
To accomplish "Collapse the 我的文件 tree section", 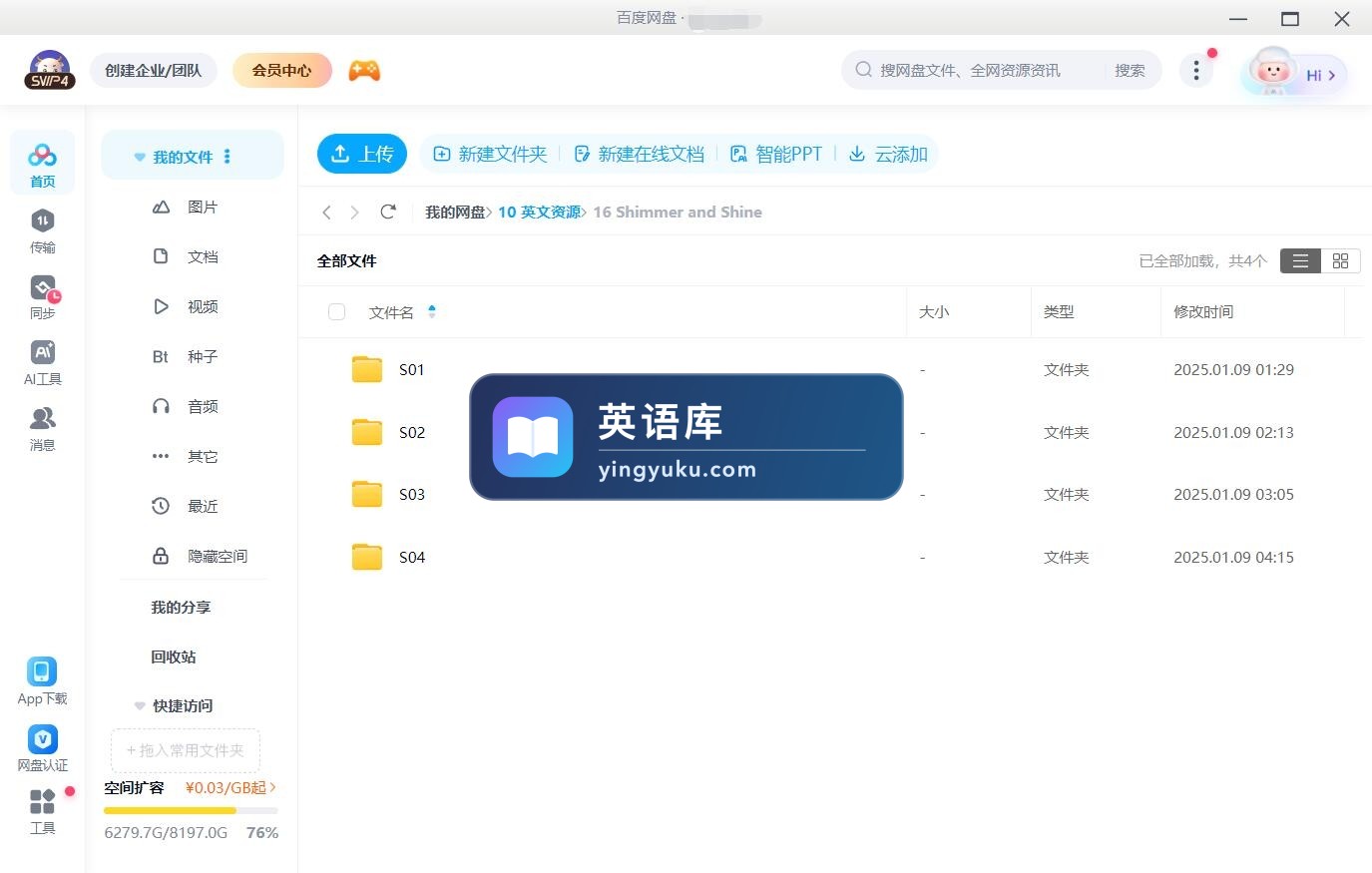I will (140, 157).
